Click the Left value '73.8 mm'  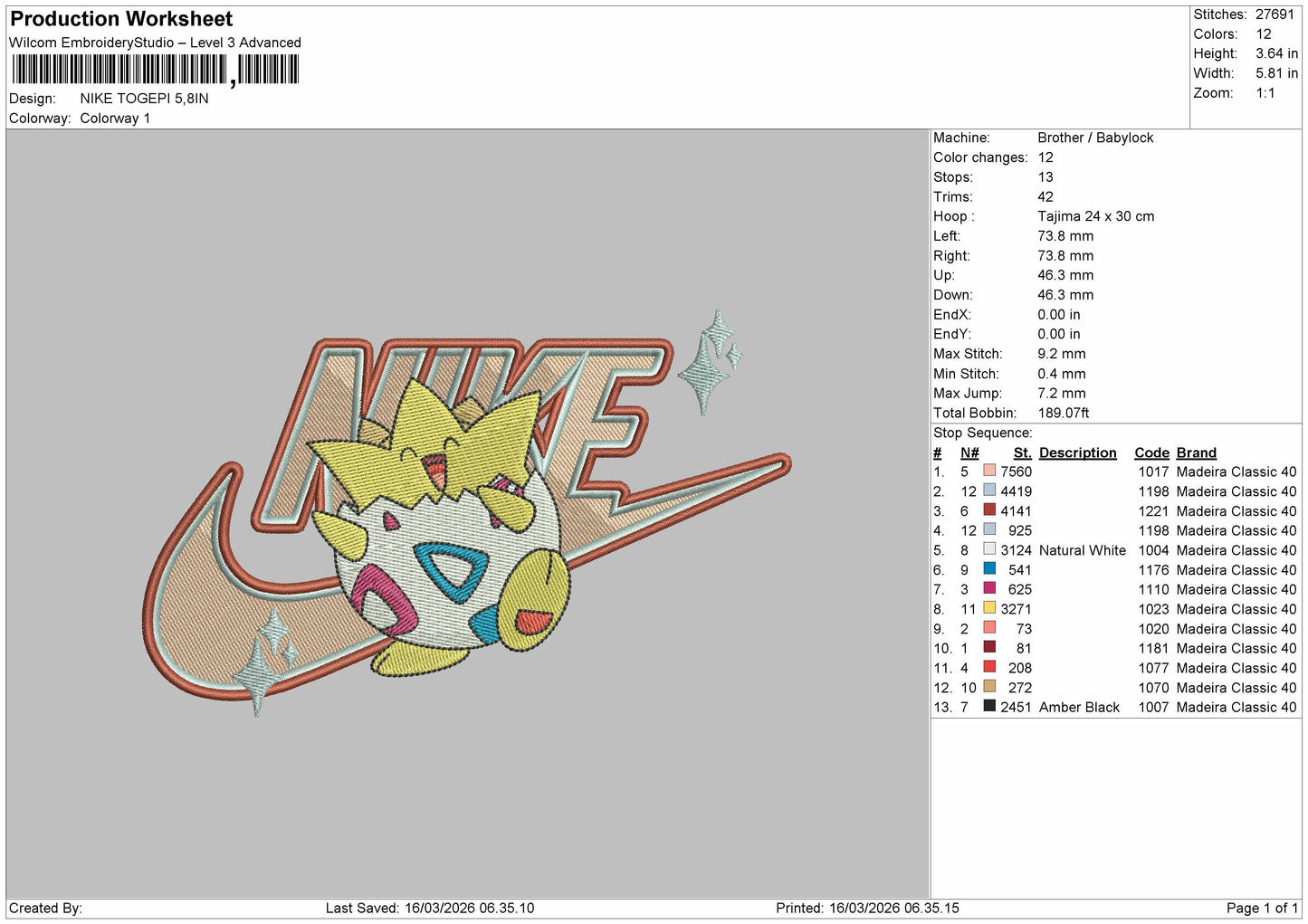coord(1065,236)
